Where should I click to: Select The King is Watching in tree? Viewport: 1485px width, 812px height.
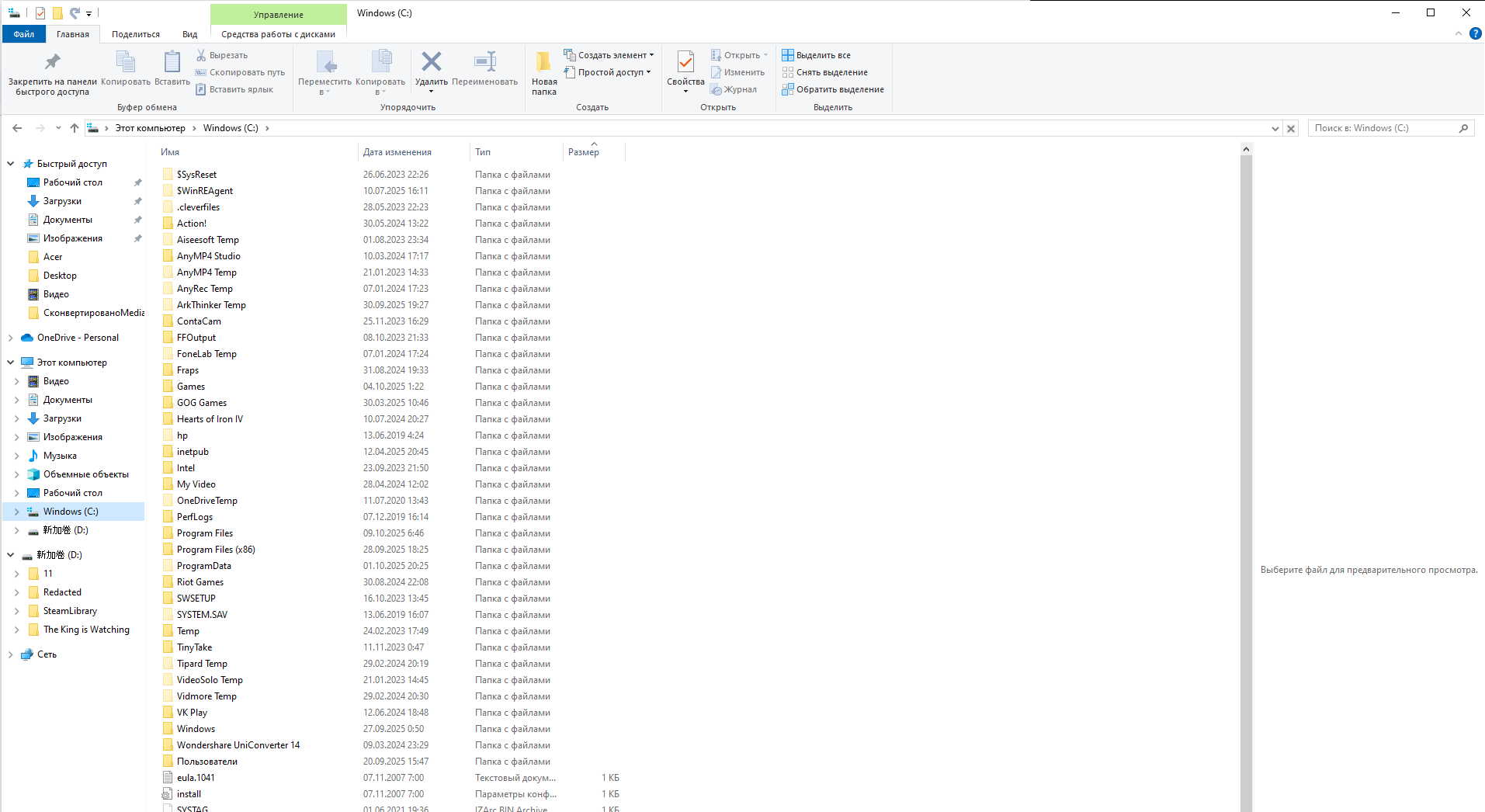86,630
